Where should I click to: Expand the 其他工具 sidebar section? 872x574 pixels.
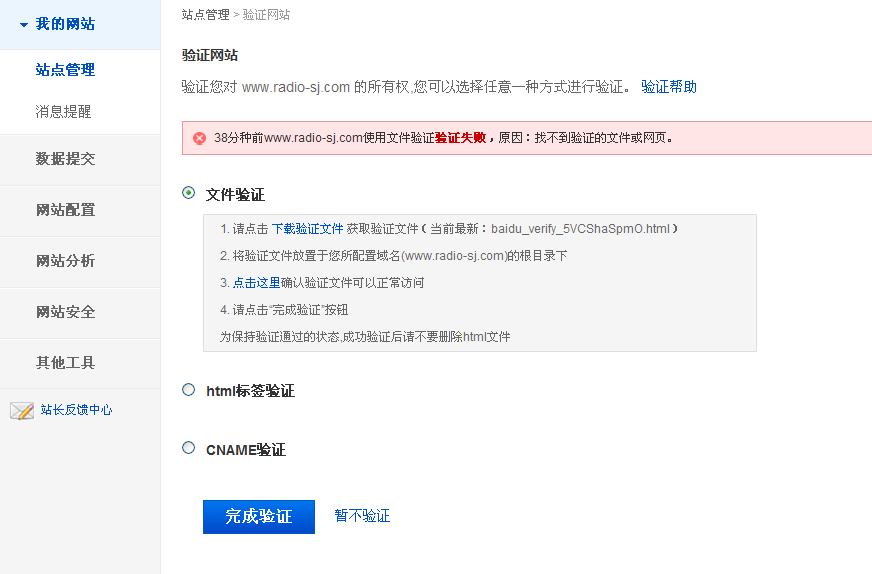click(65, 363)
